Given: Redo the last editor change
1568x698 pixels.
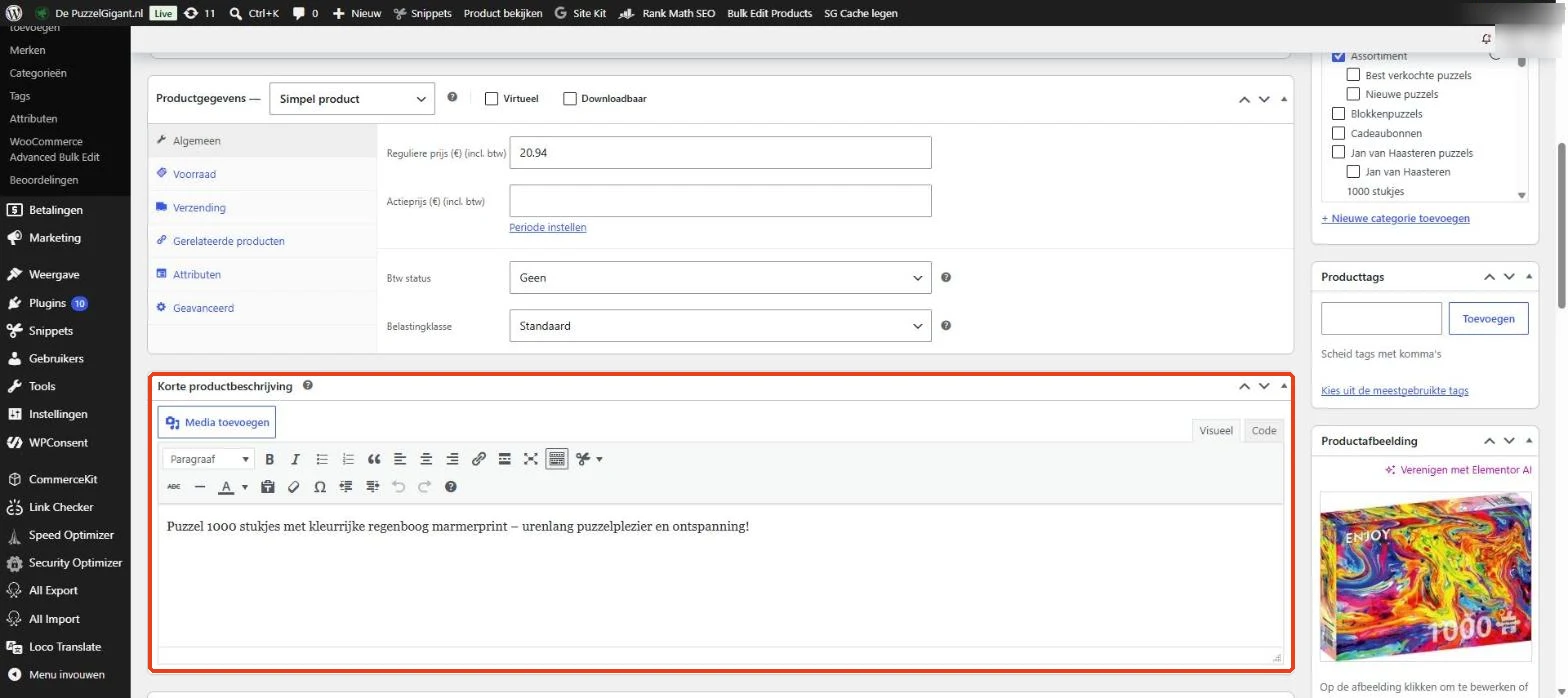Looking at the screenshot, I should tap(425, 487).
